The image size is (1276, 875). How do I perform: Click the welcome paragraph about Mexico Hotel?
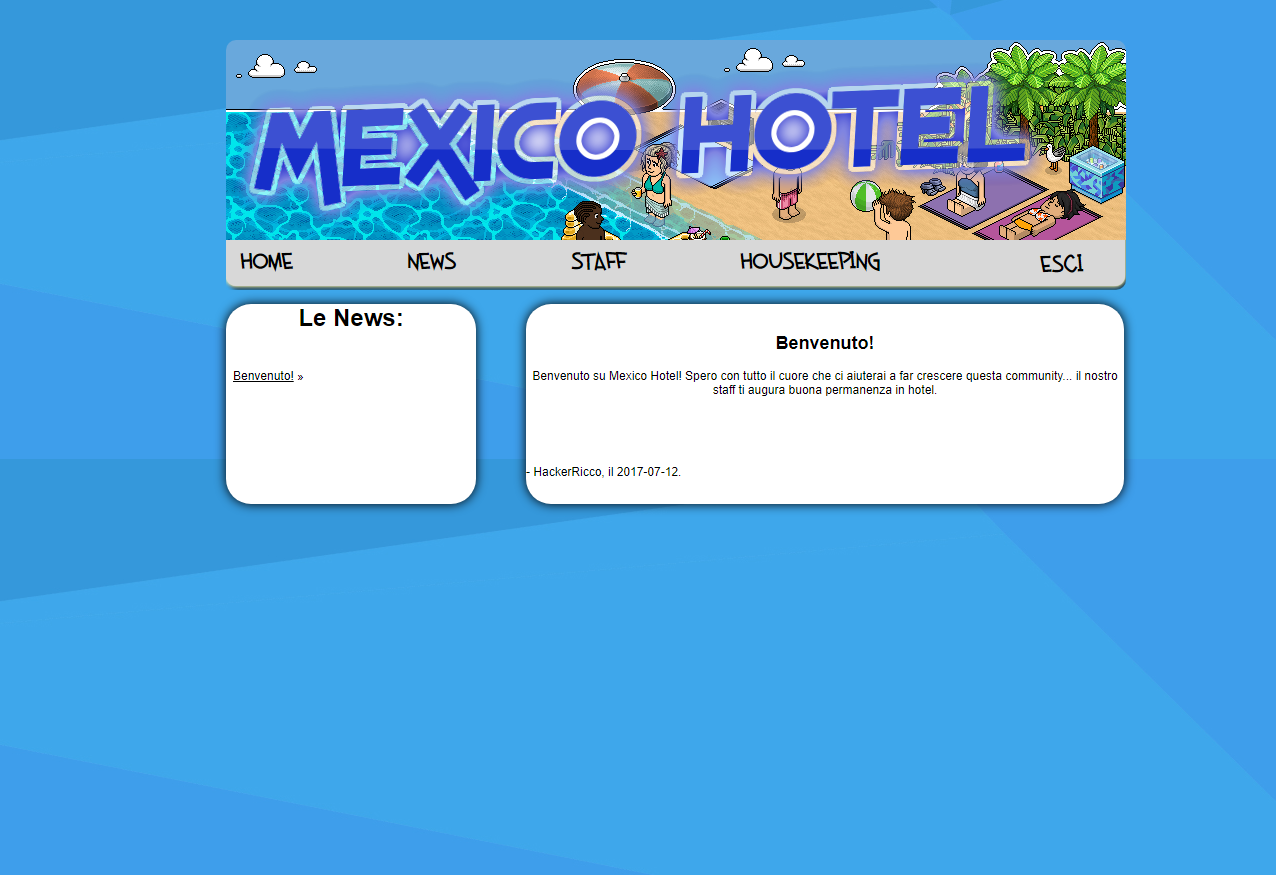(825, 383)
